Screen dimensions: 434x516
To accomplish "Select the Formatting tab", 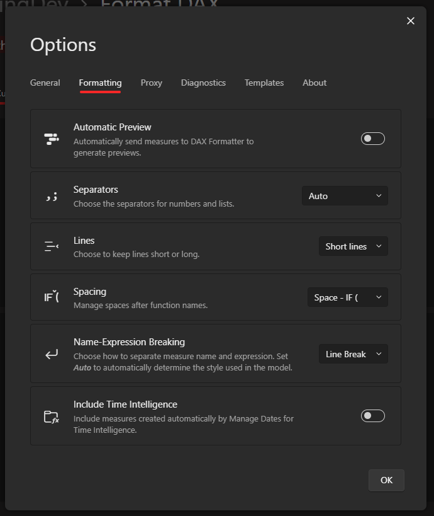I will pyautogui.click(x=100, y=83).
